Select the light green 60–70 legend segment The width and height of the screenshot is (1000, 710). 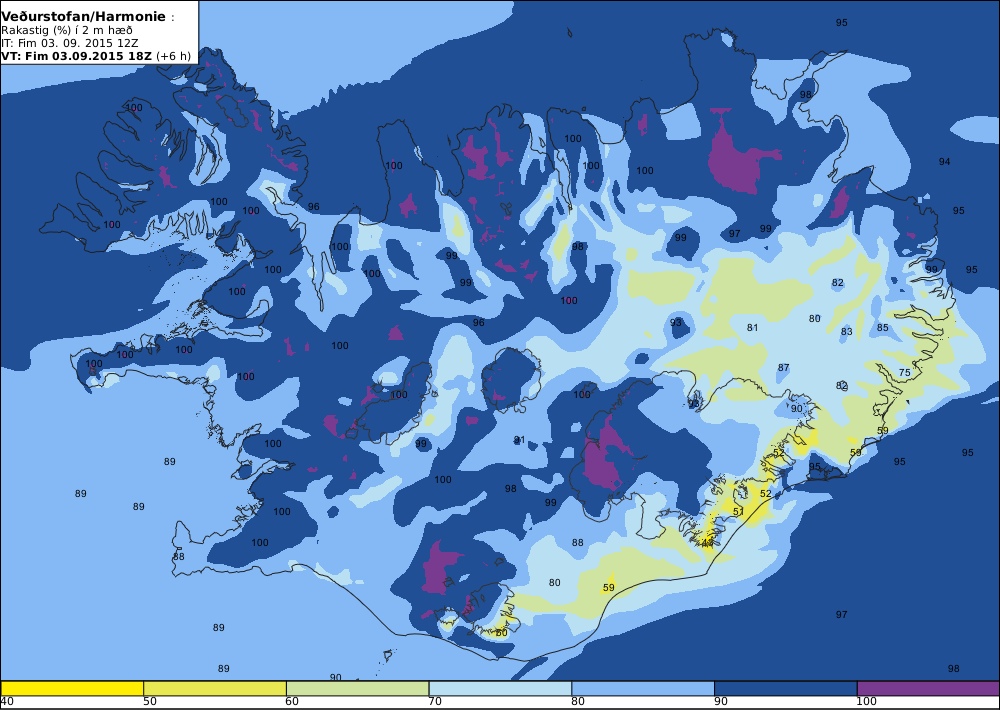coord(358,688)
